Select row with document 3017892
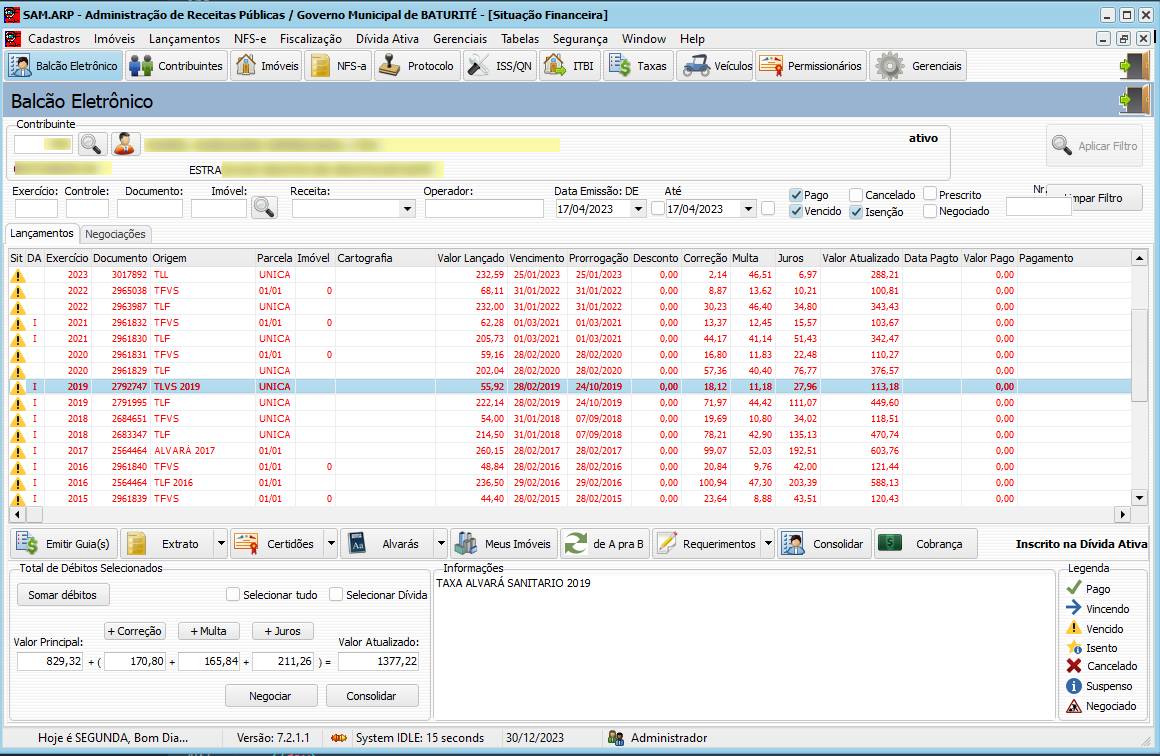This screenshot has width=1160, height=756. coord(570,274)
